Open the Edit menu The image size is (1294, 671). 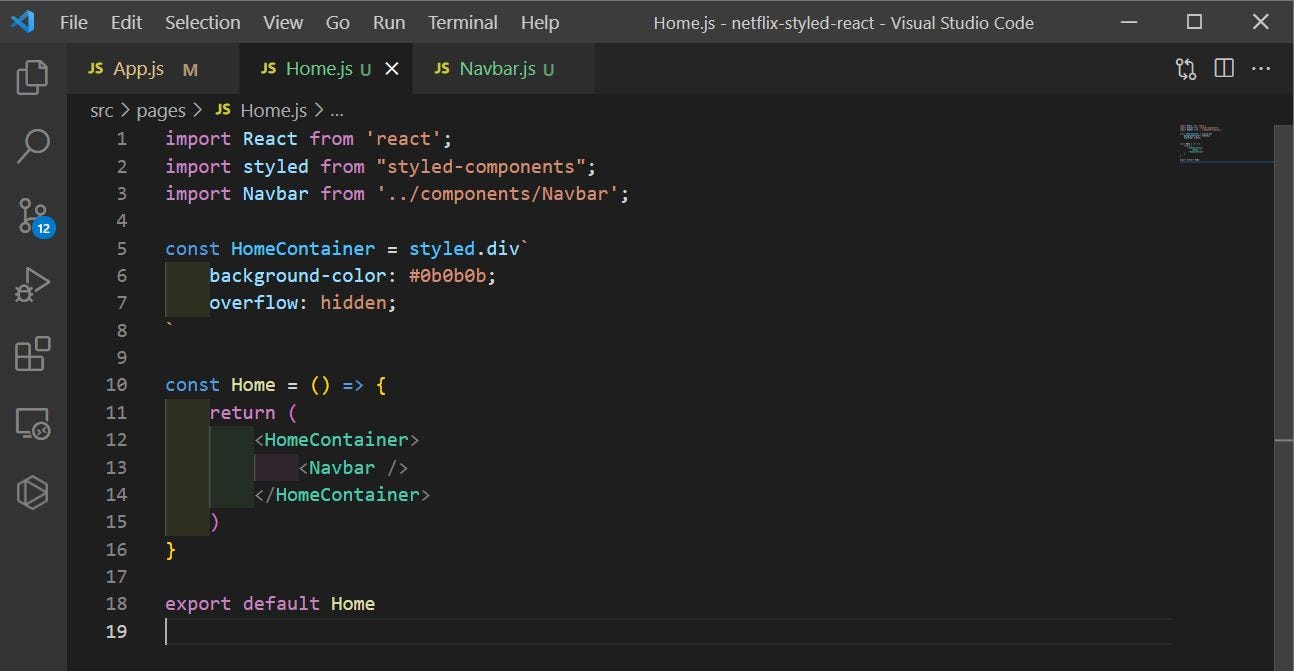point(126,22)
